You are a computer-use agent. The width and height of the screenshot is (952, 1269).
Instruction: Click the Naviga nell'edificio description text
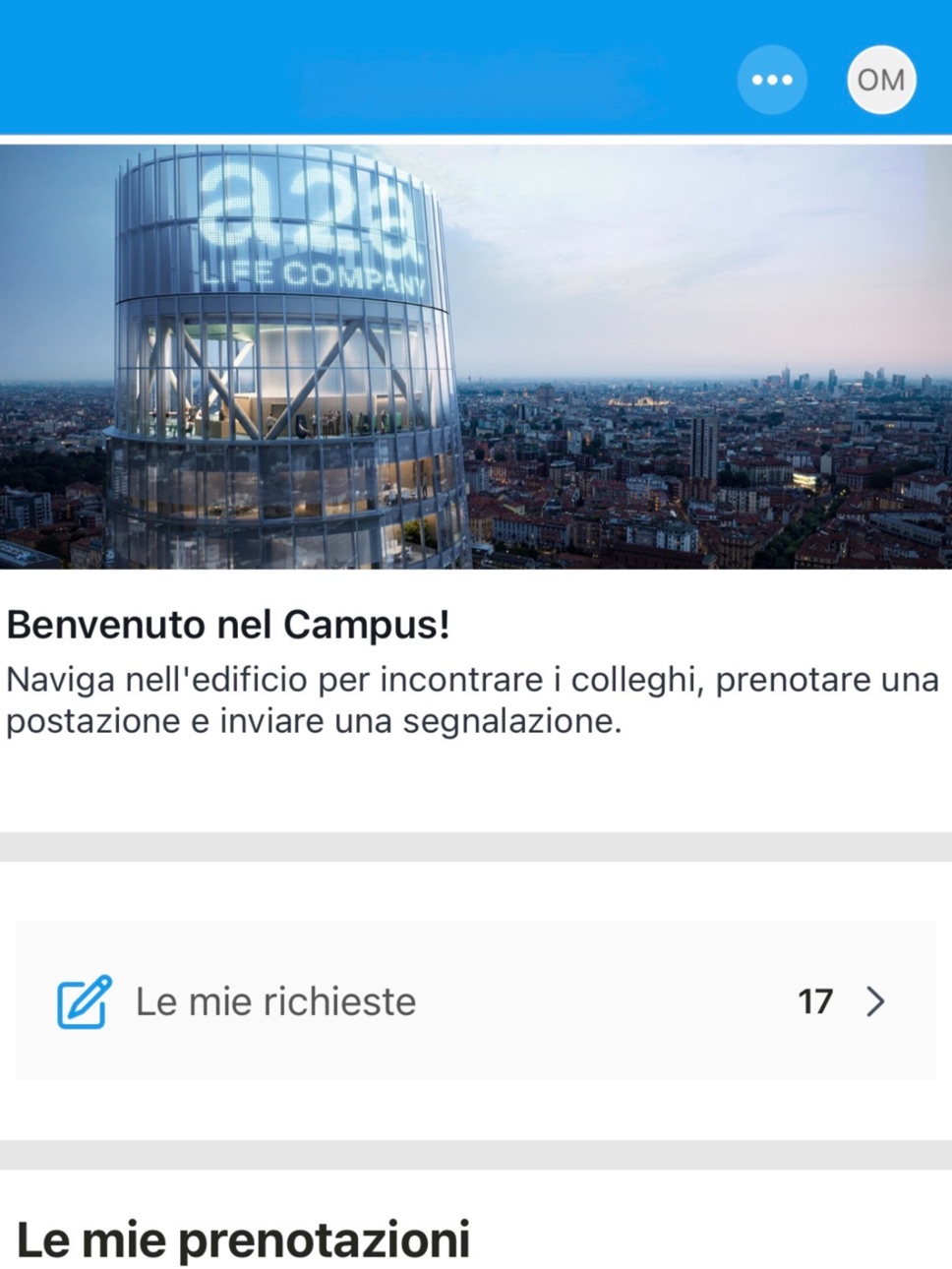tap(472, 700)
